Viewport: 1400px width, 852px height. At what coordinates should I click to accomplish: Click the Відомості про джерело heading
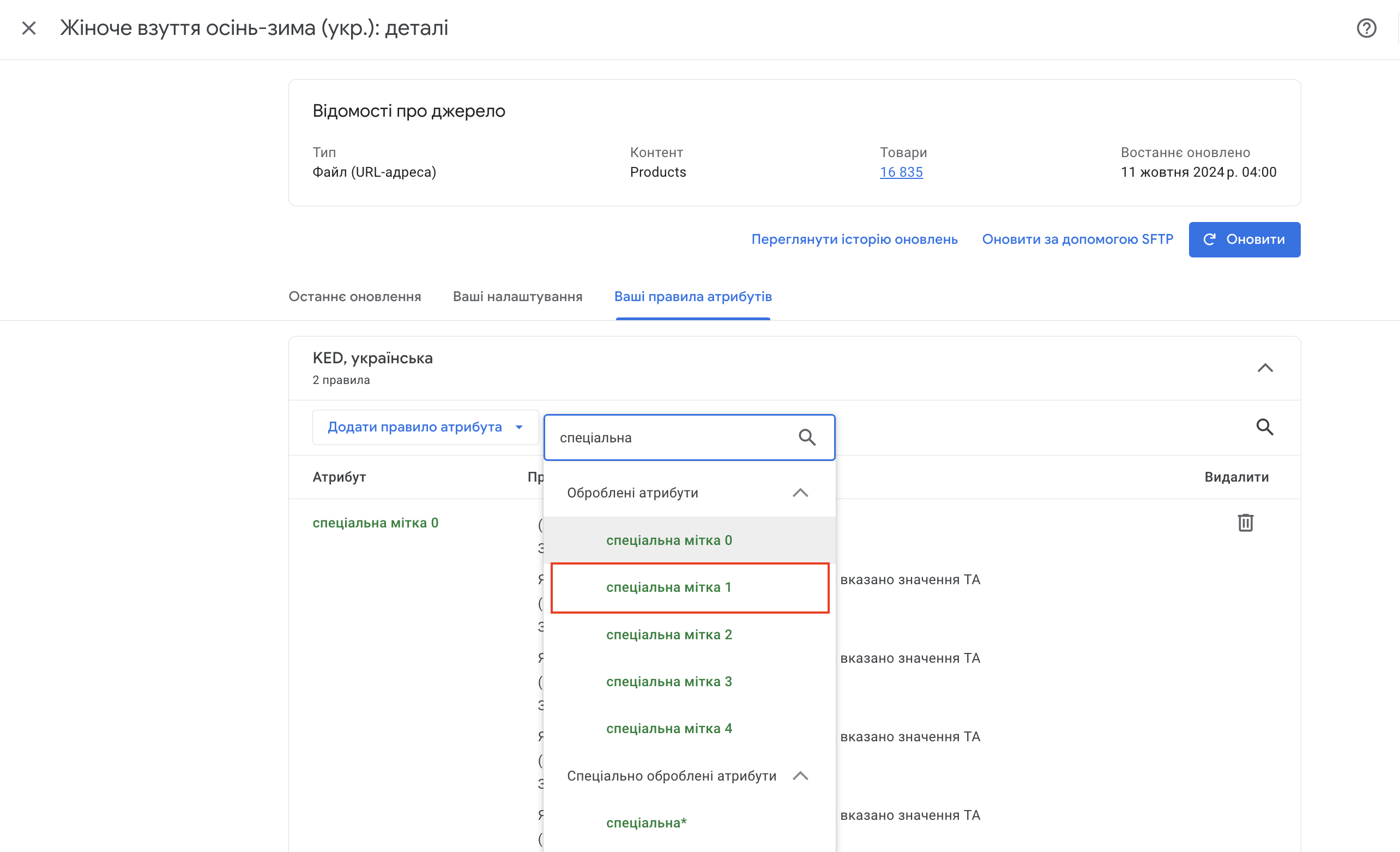click(408, 111)
